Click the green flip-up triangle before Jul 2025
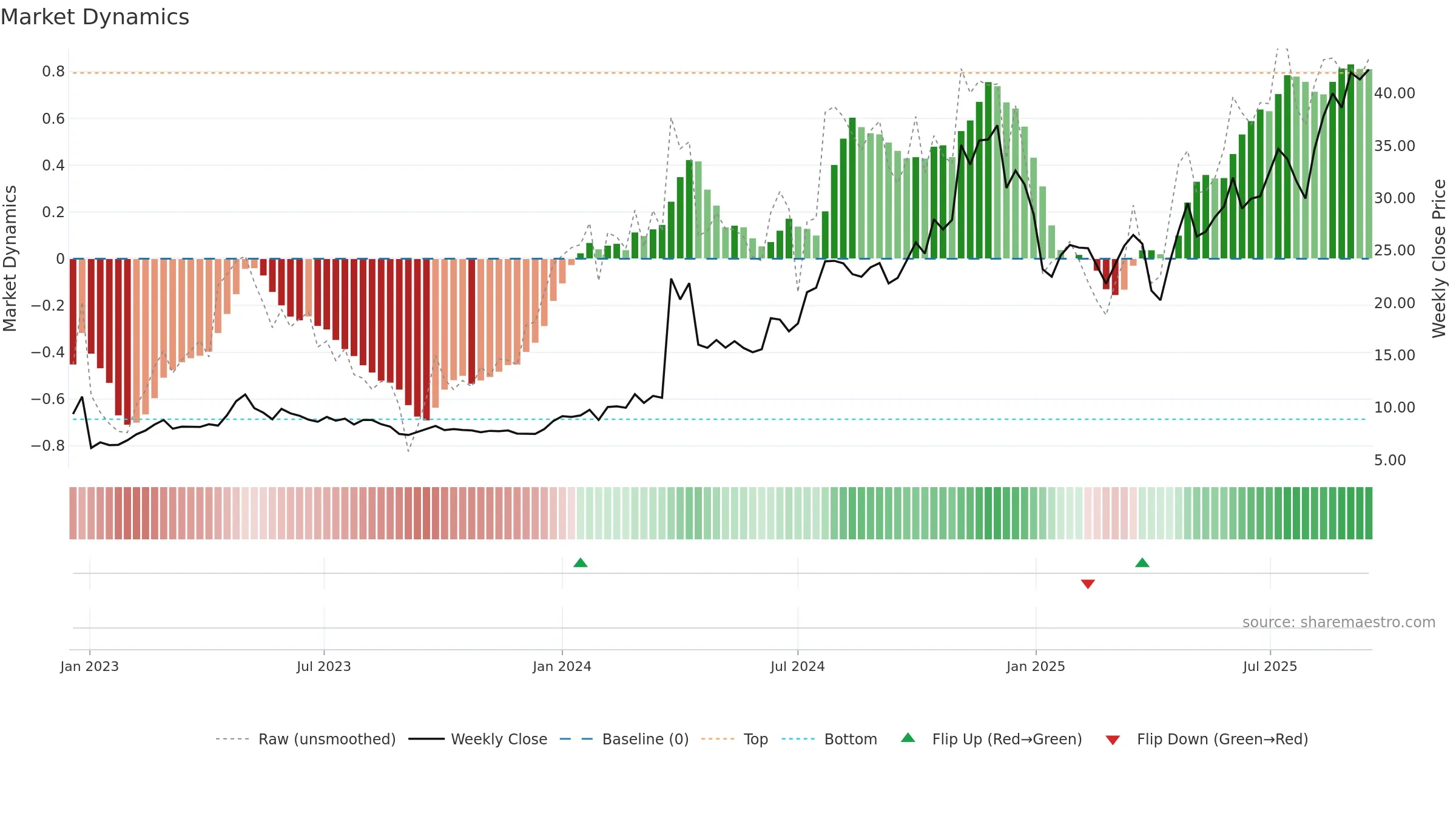This screenshot has height=819, width=1456. [x=1142, y=562]
